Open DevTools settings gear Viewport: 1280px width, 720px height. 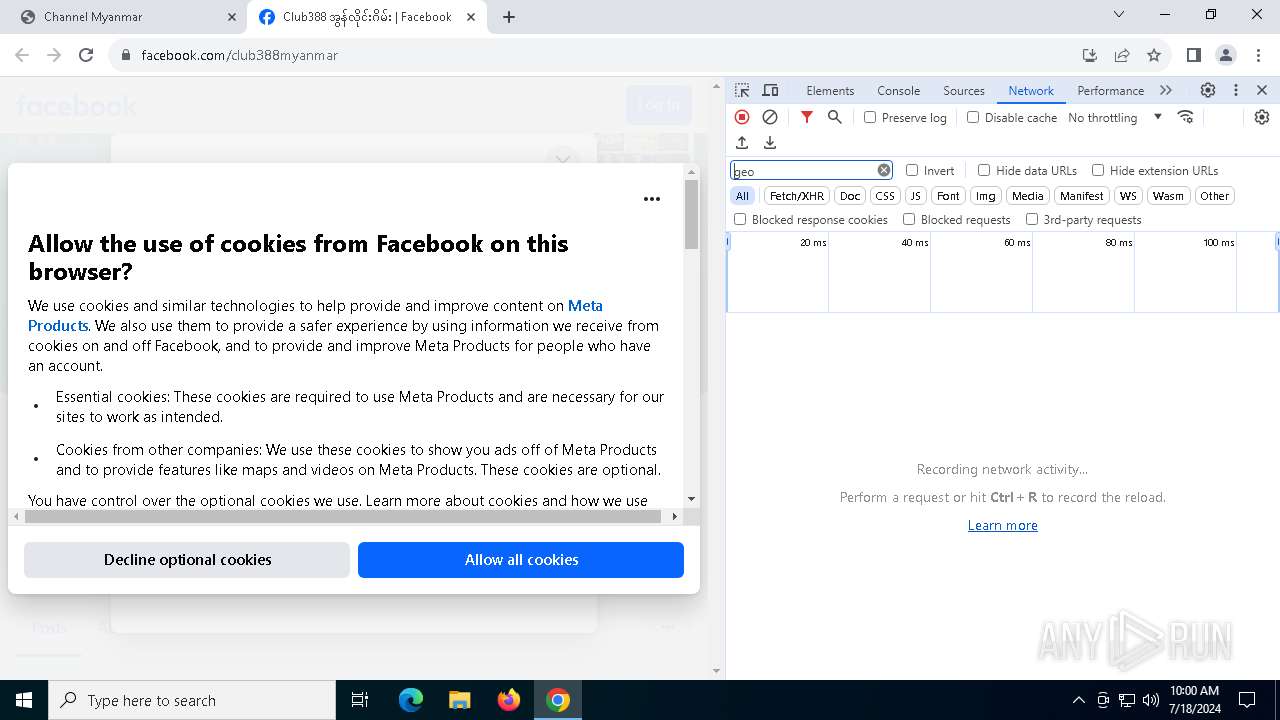coord(1208,90)
